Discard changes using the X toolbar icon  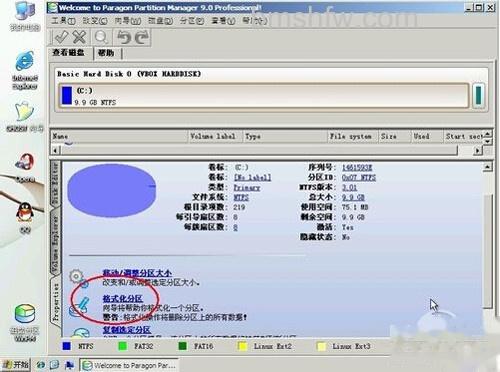[79, 37]
